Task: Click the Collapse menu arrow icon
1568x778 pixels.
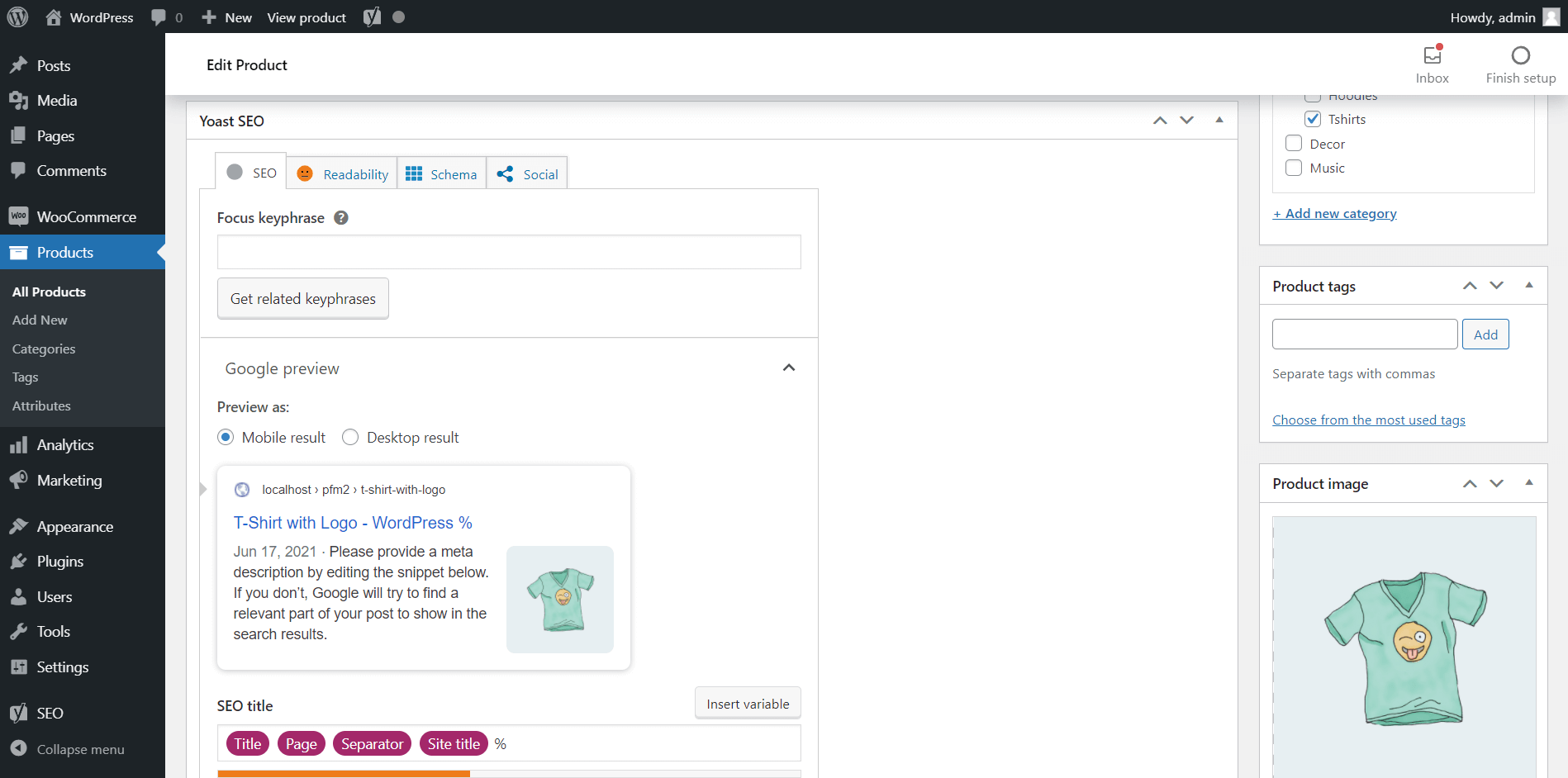Action: click(18, 748)
